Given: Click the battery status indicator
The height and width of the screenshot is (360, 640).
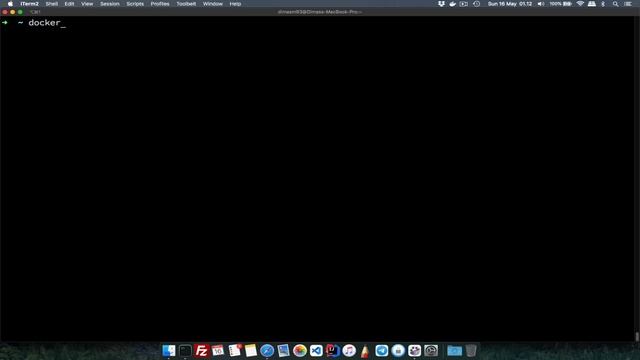Looking at the screenshot, I should 560,4.
